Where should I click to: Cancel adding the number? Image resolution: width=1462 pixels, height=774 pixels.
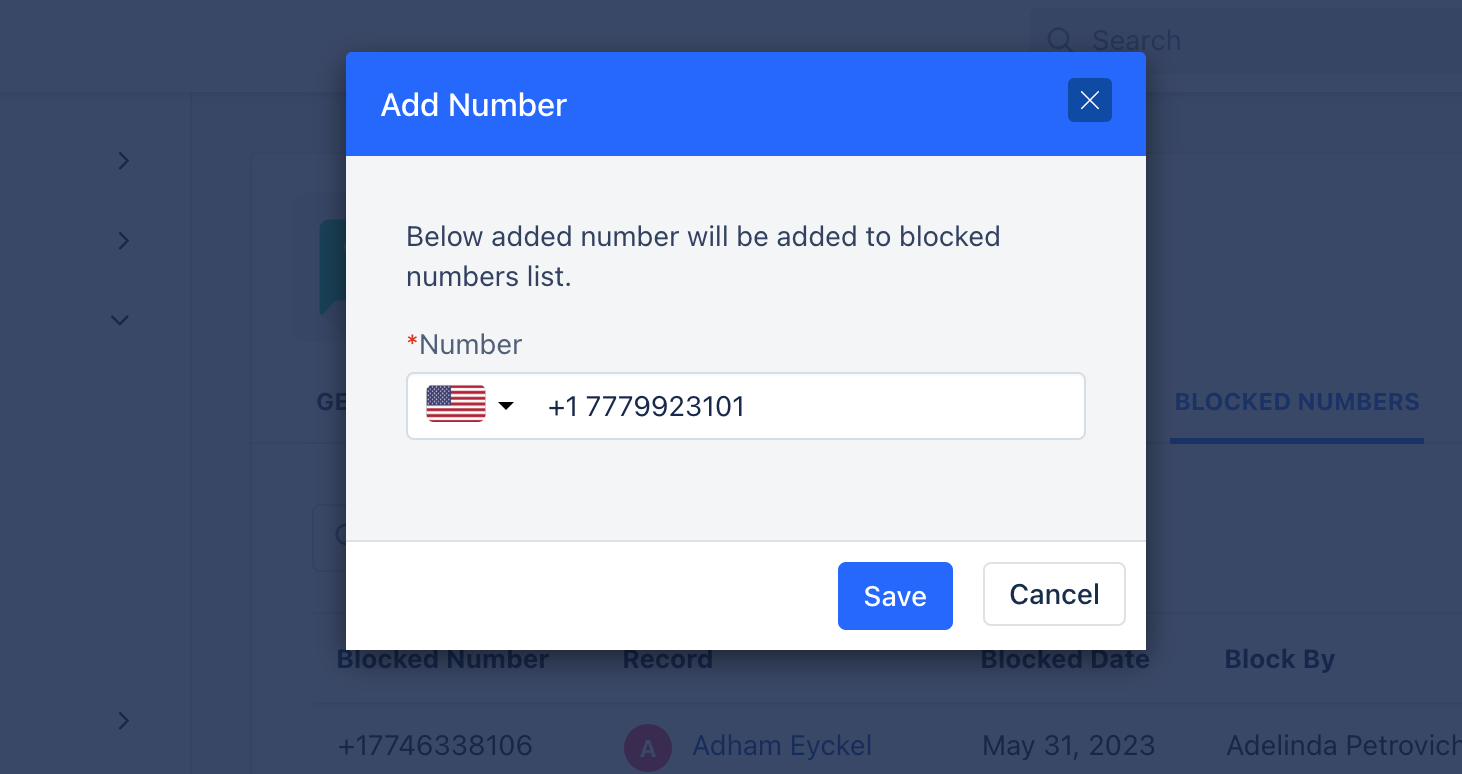[1054, 594]
